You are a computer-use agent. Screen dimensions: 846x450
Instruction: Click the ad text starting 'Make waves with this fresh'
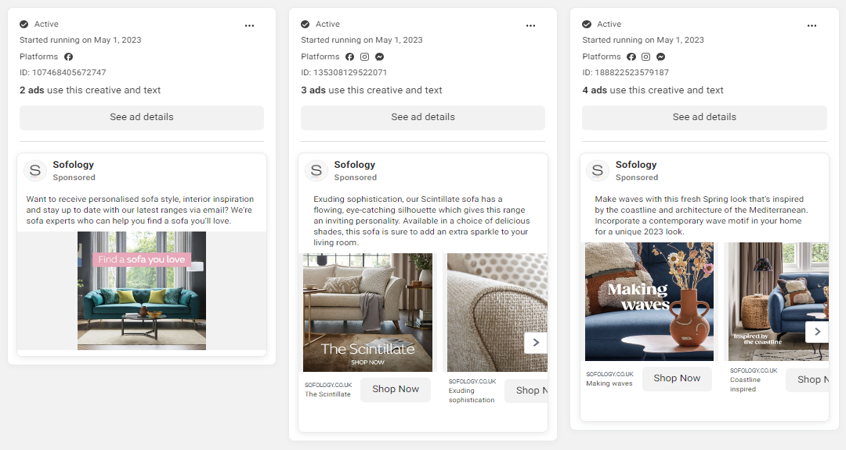point(701,215)
